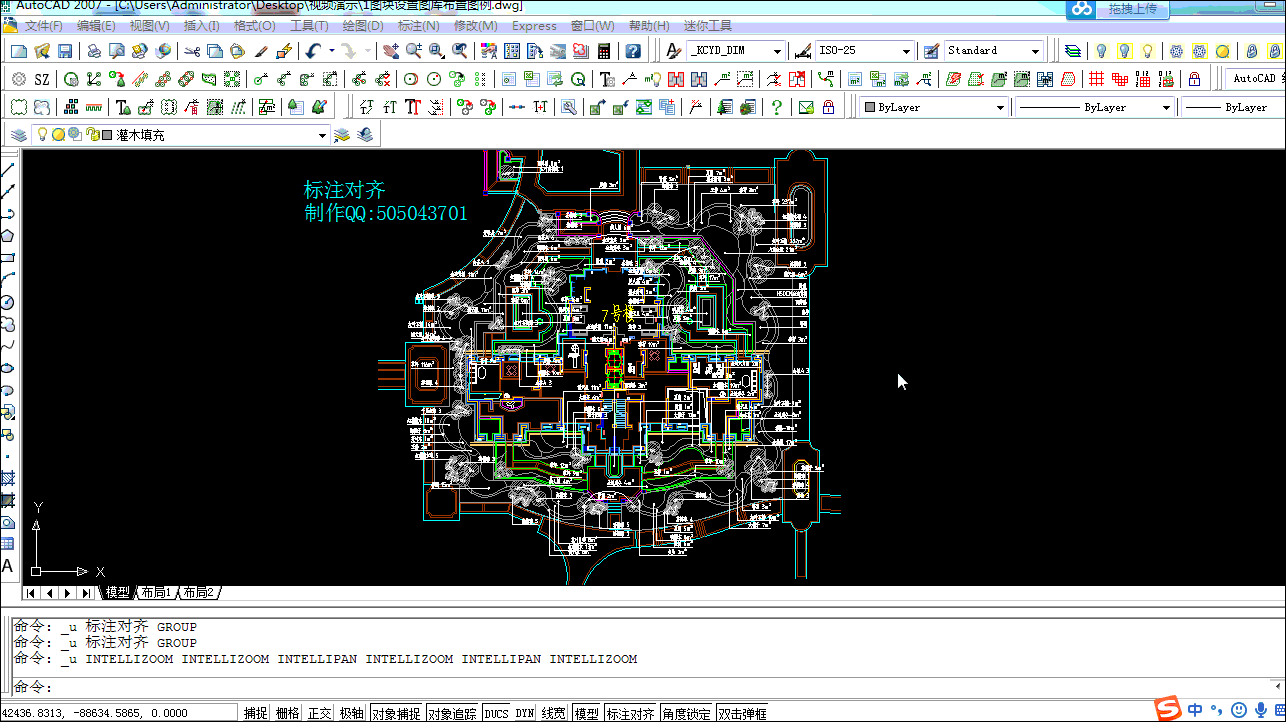Click the command line input field

(x=640, y=687)
